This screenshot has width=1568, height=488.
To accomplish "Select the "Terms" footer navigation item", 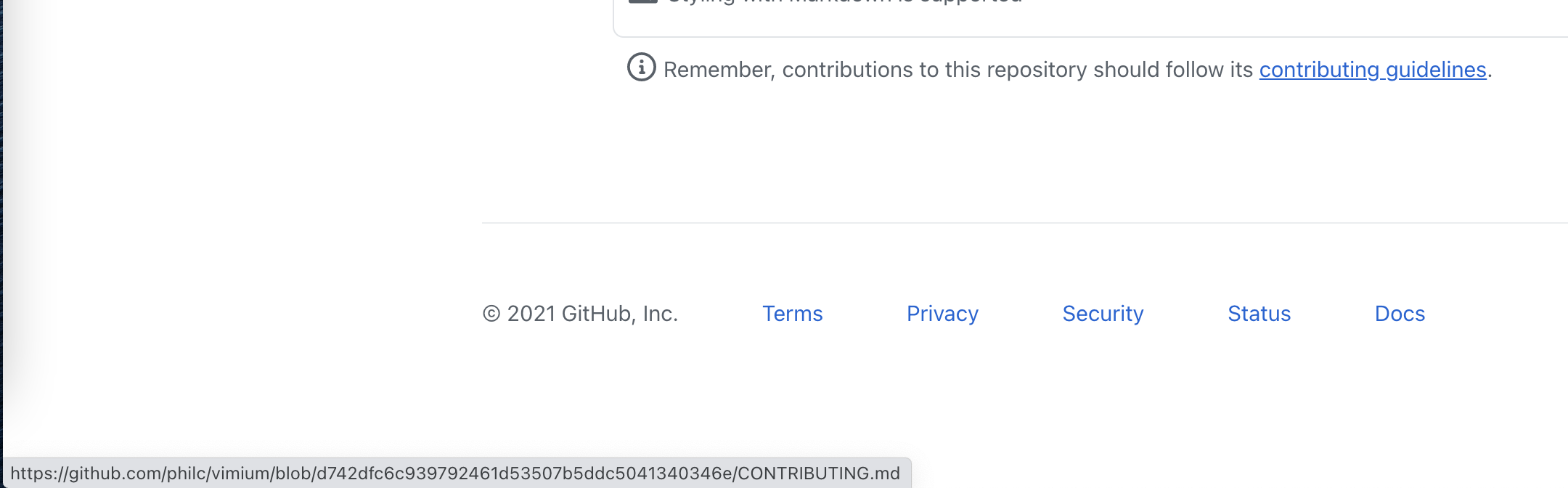I will pos(792,314).
